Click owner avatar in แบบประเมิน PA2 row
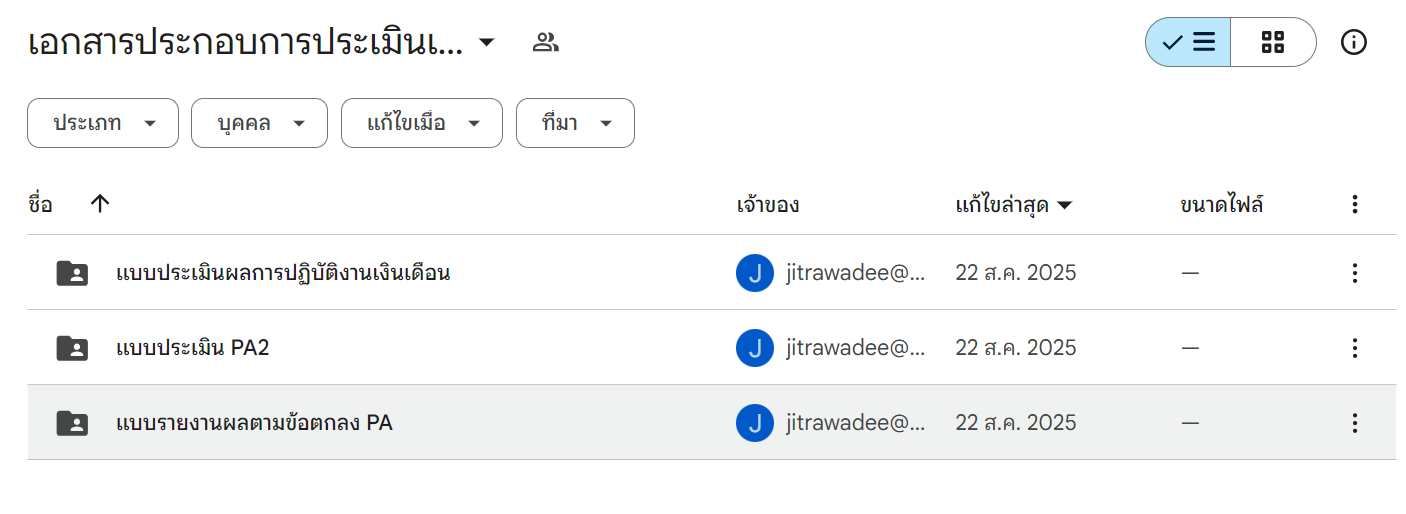1406x514 pixels. pos(755,348)
